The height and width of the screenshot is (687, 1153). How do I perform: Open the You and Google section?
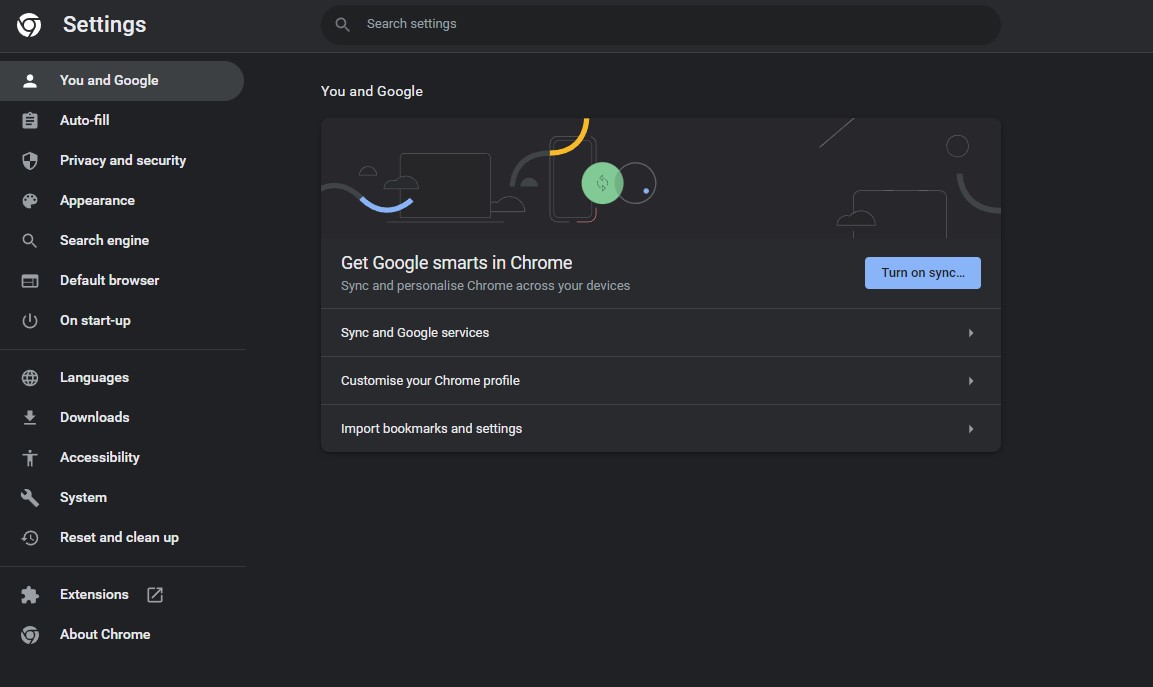click(x=122, y=81)
